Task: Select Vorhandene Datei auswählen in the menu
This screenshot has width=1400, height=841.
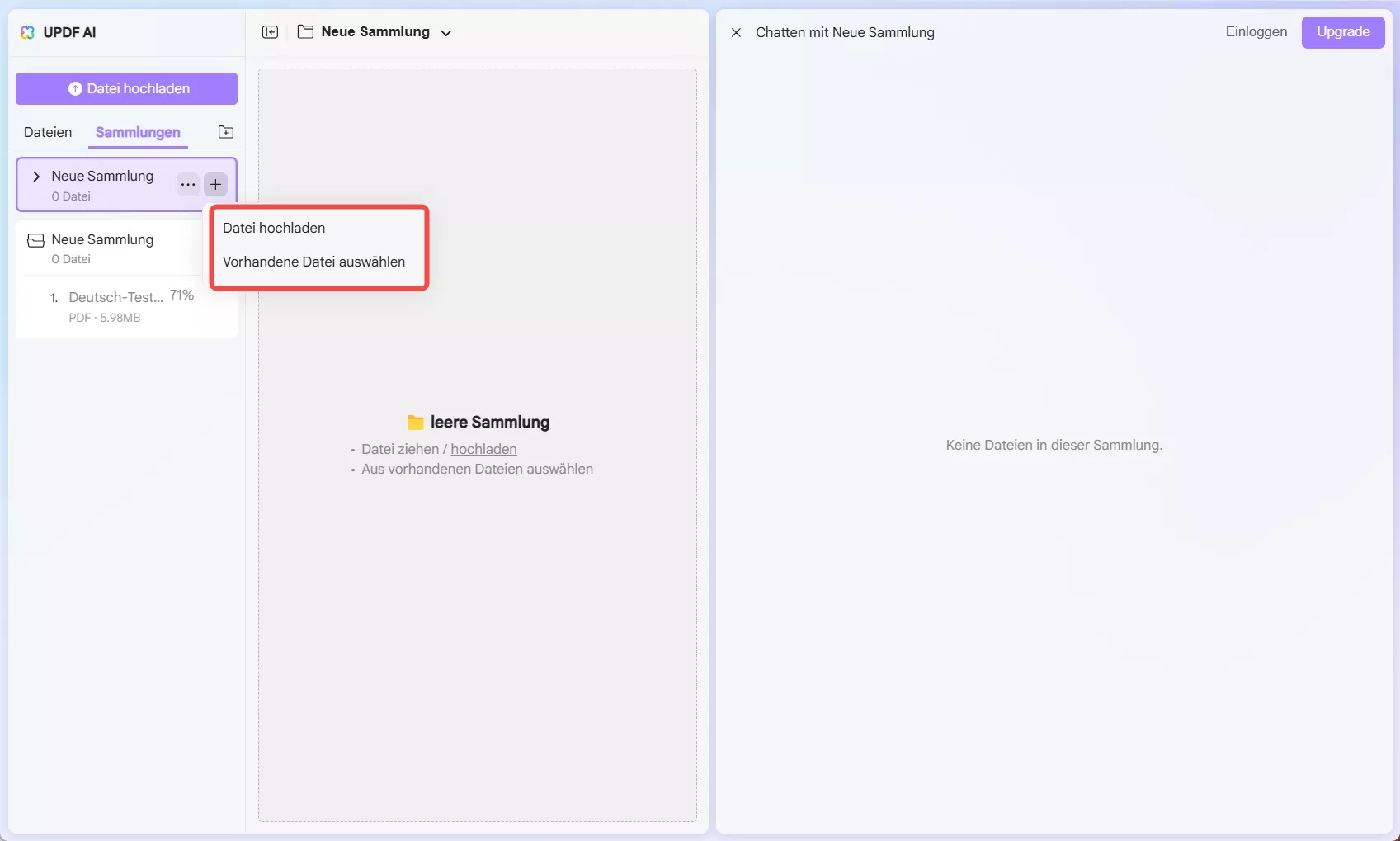Action: [313, 262]
